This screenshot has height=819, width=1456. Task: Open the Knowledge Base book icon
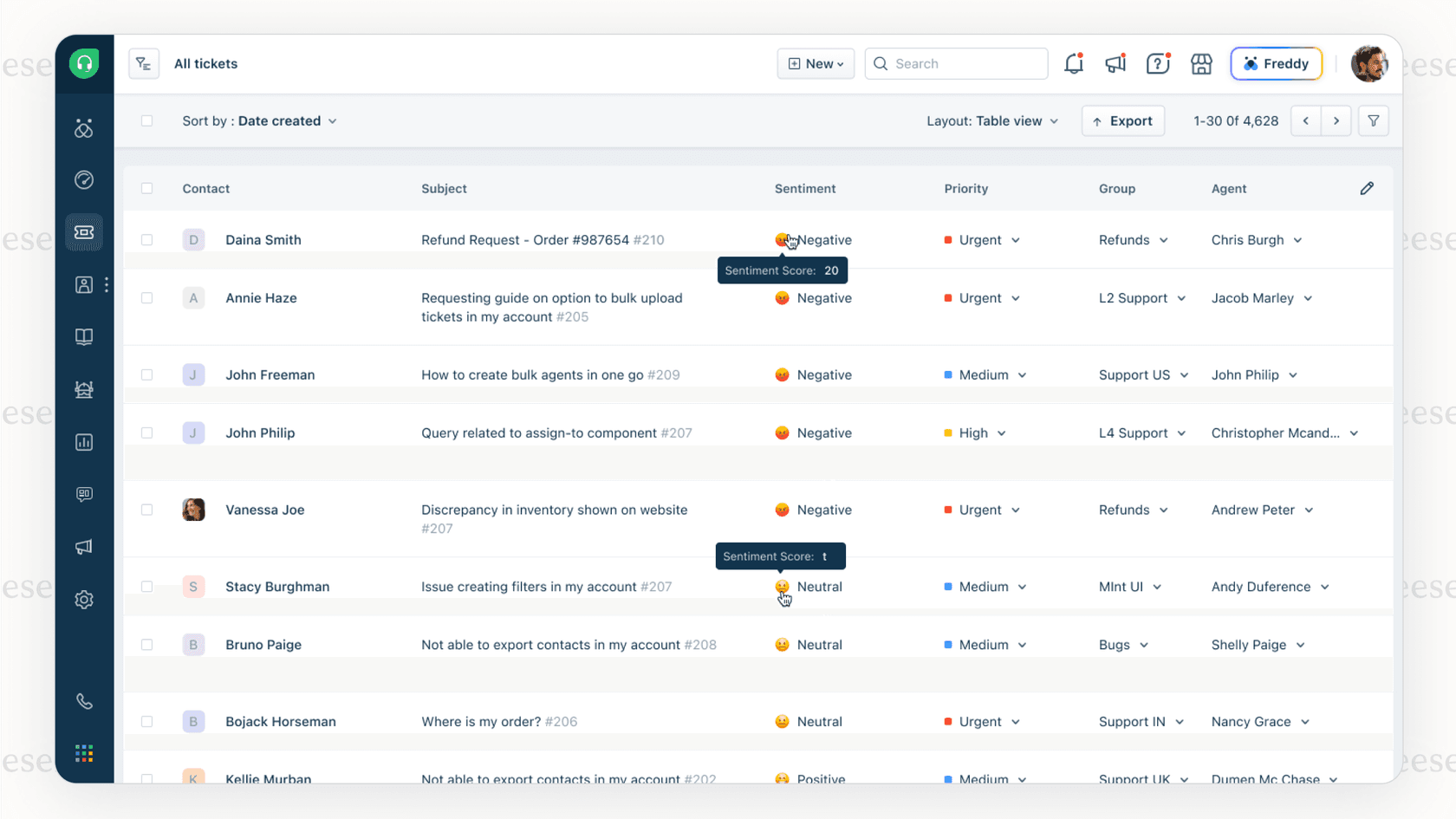(x=84, y=336)
